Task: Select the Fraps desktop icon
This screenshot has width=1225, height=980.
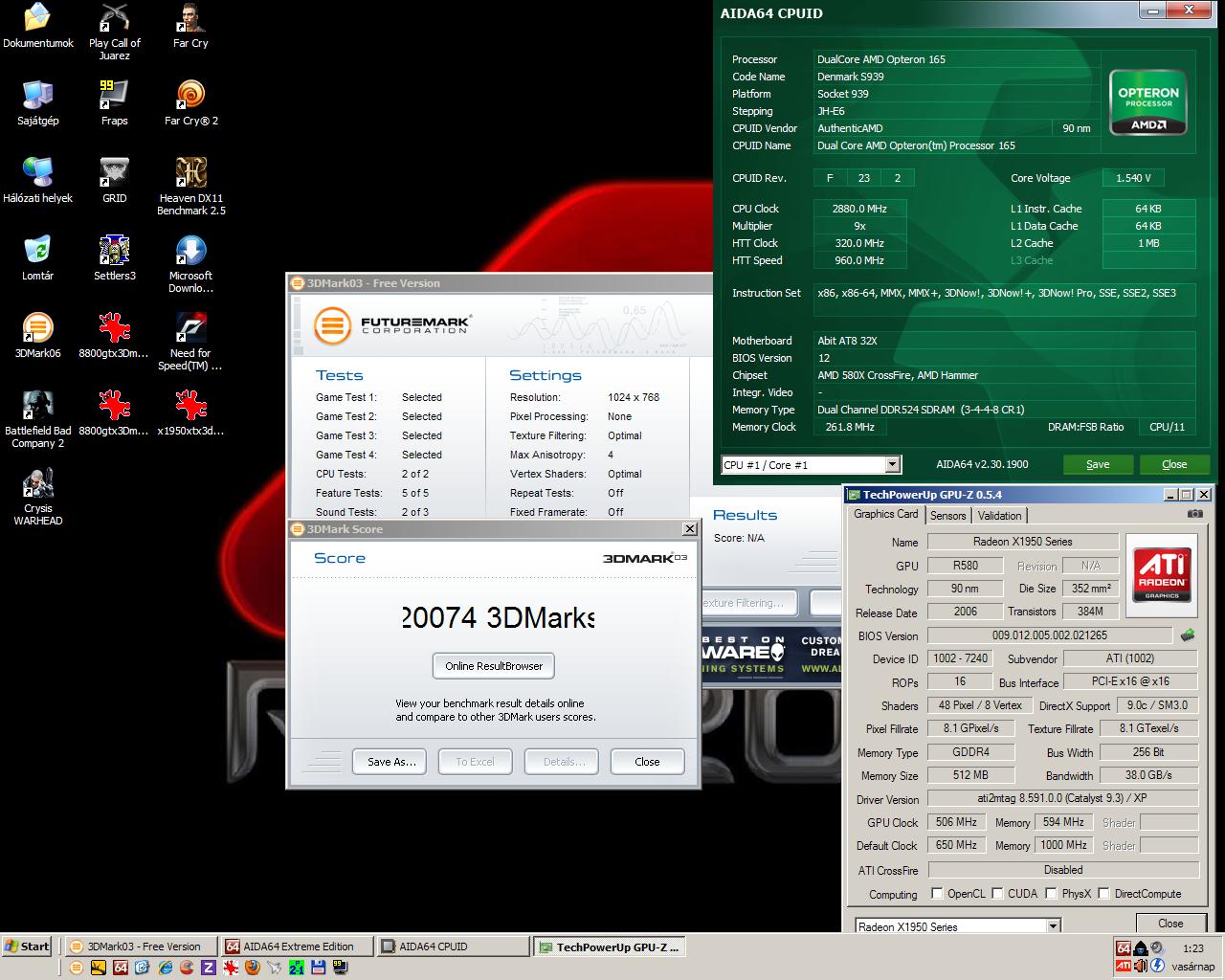Action: [114, 102]
